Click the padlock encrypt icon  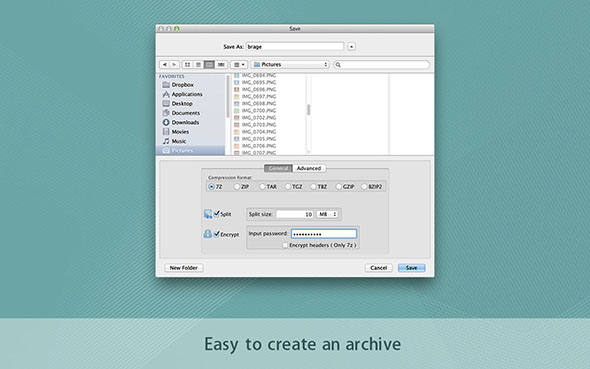click(x=208, y=234)
